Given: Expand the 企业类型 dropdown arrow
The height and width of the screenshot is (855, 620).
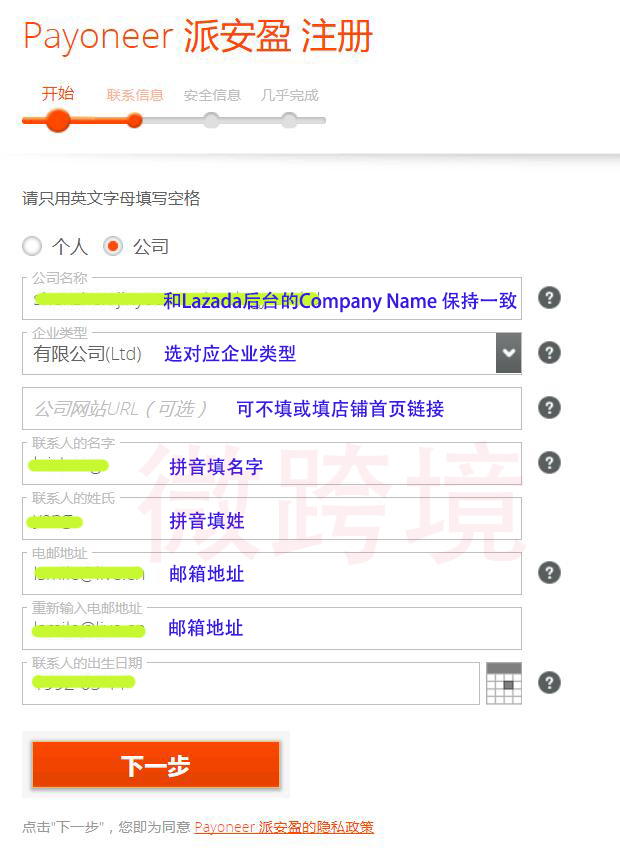Looking at the screenshot, I should click(x=508, y=353).
